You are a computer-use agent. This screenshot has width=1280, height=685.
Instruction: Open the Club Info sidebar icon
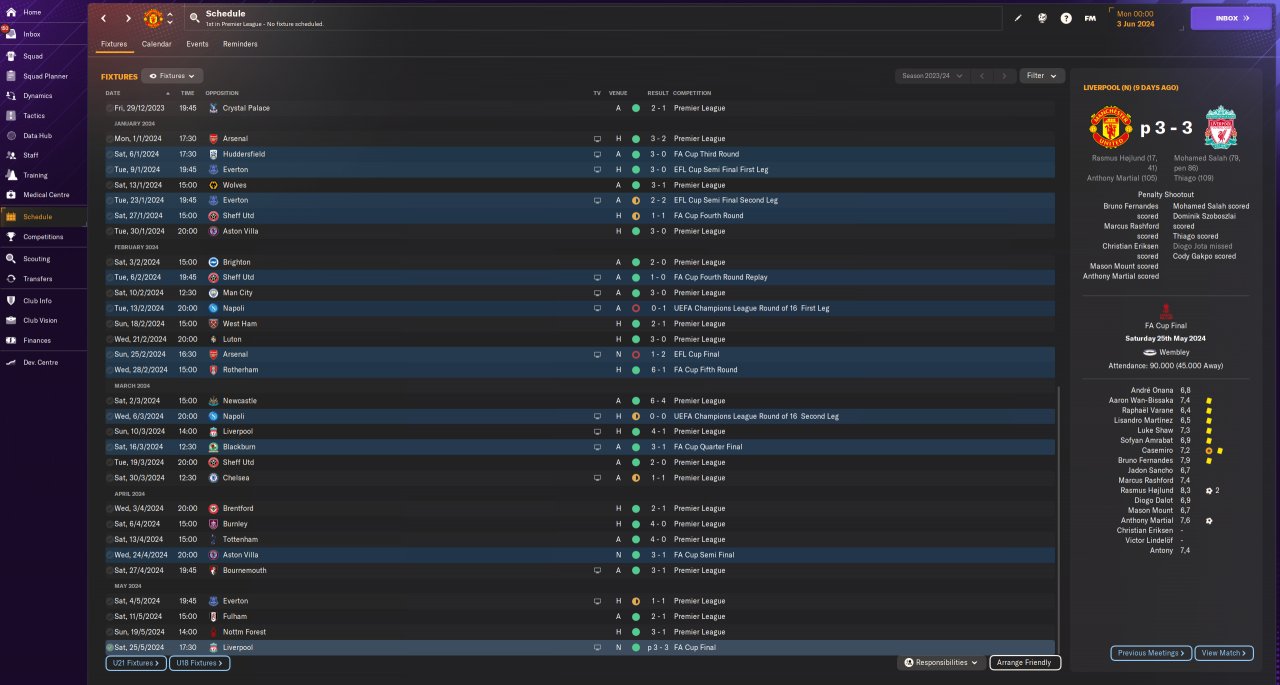click(11, 301)
